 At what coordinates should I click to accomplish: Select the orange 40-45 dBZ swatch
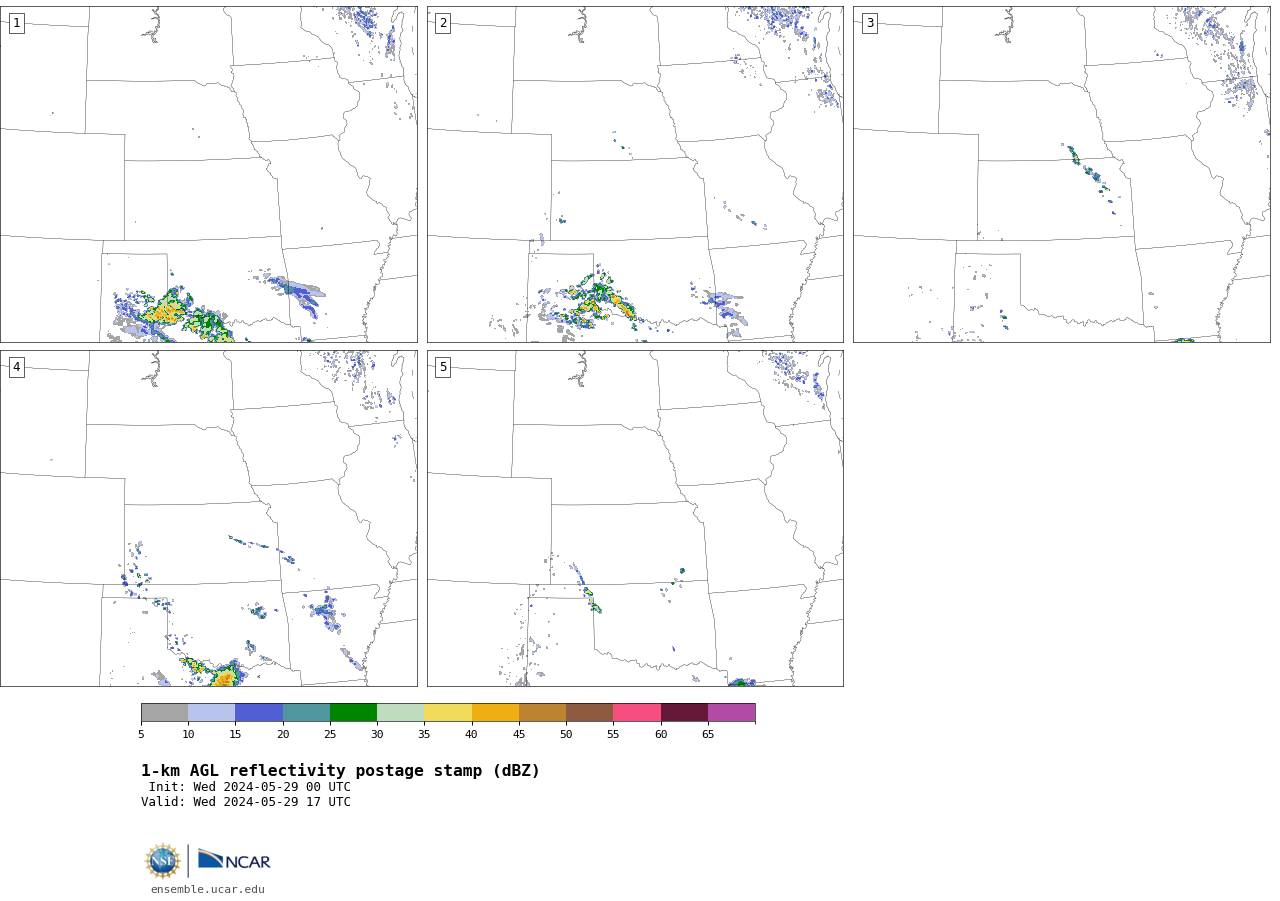[x=495, y=713]
